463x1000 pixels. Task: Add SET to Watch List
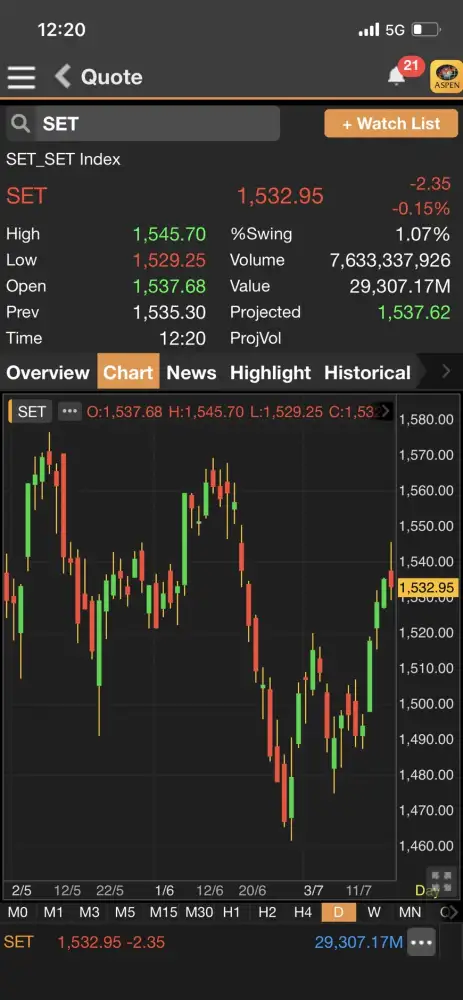(x=391, y=124)
